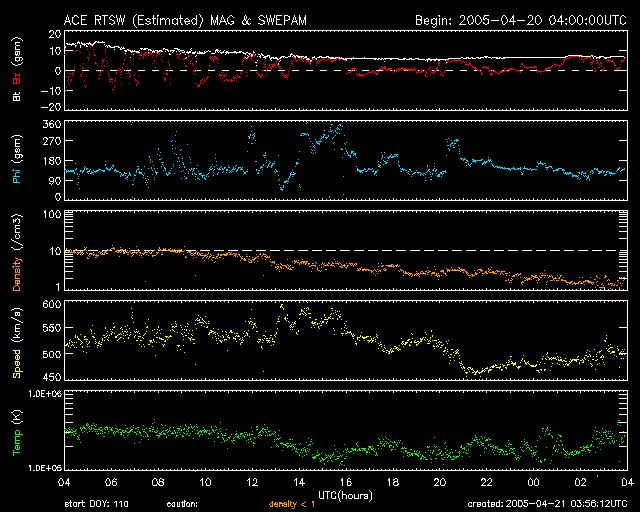The image size is (640, 512).
Task: Click the '(/cm3)' unit label
Action: (x=17, y=232)
